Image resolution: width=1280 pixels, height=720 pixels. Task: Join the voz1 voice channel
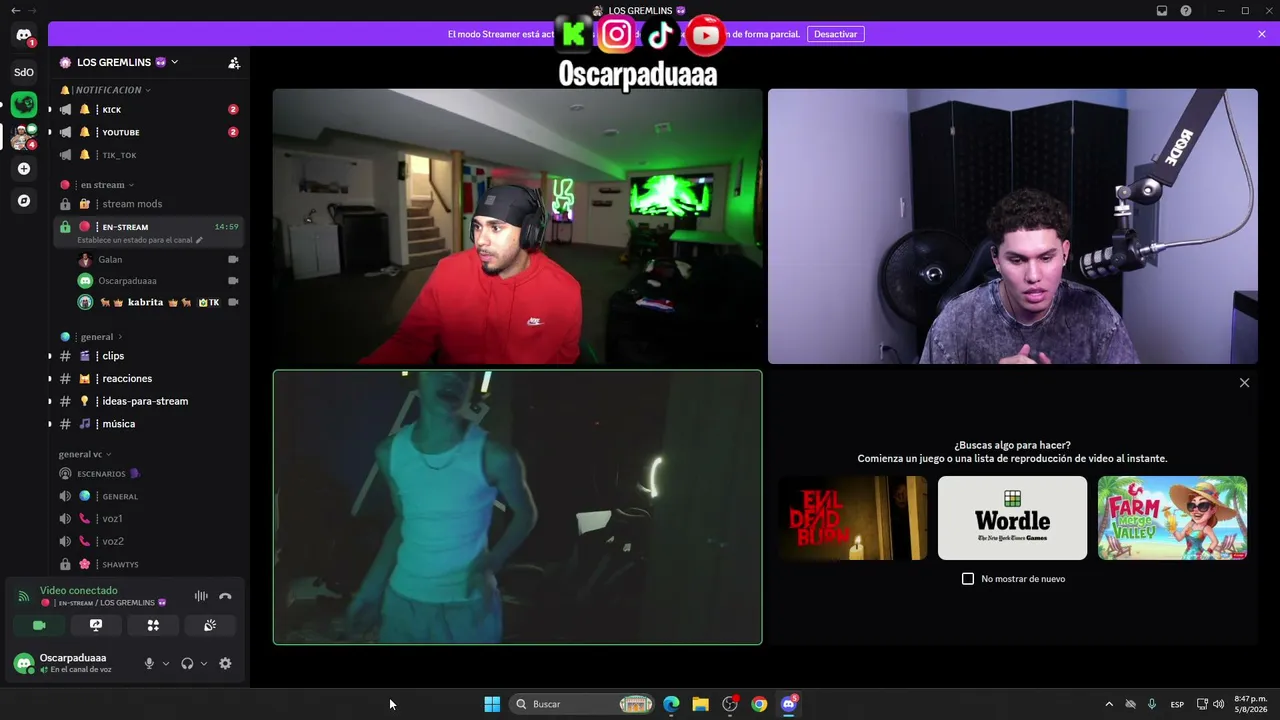pyautogui.click(x=149, y=519)
